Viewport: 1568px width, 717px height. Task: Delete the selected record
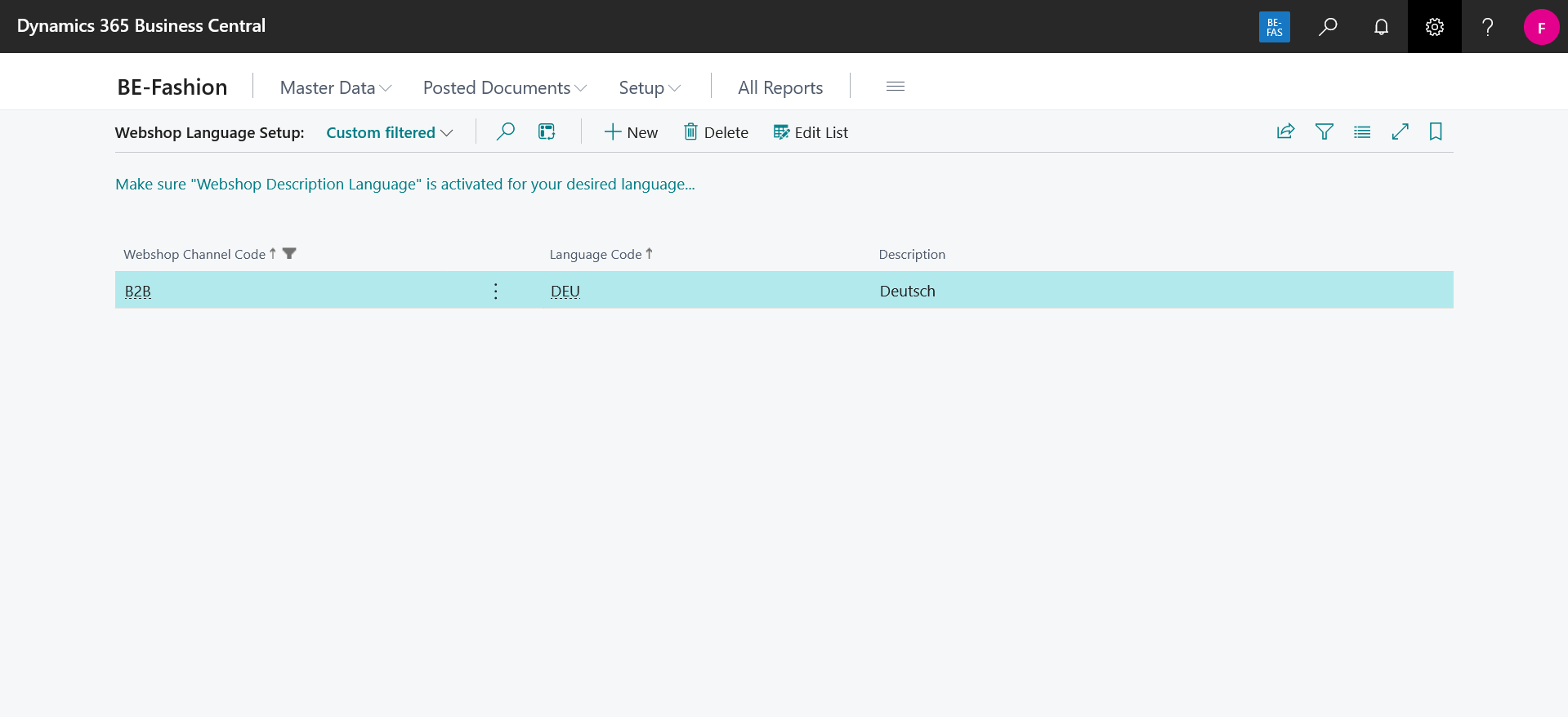tap(716, 132)
